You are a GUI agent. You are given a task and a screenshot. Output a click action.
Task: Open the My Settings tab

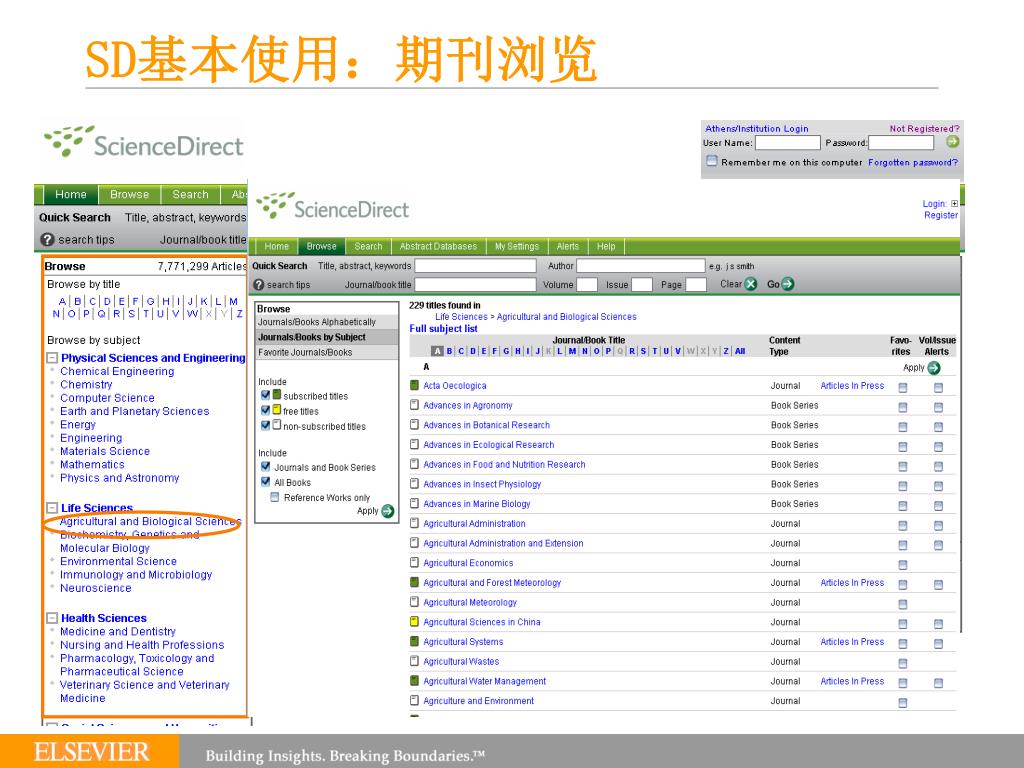pos(517,246)
